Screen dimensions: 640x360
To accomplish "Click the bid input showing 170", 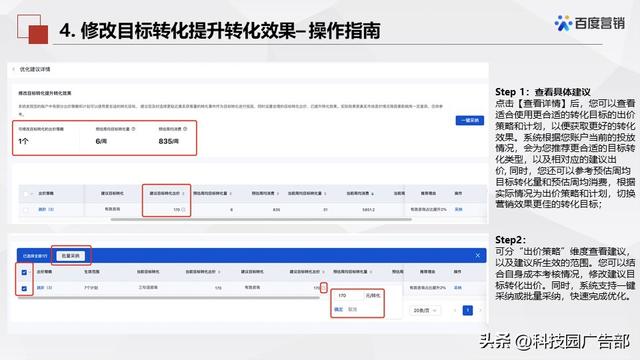I will click(349, 295).
